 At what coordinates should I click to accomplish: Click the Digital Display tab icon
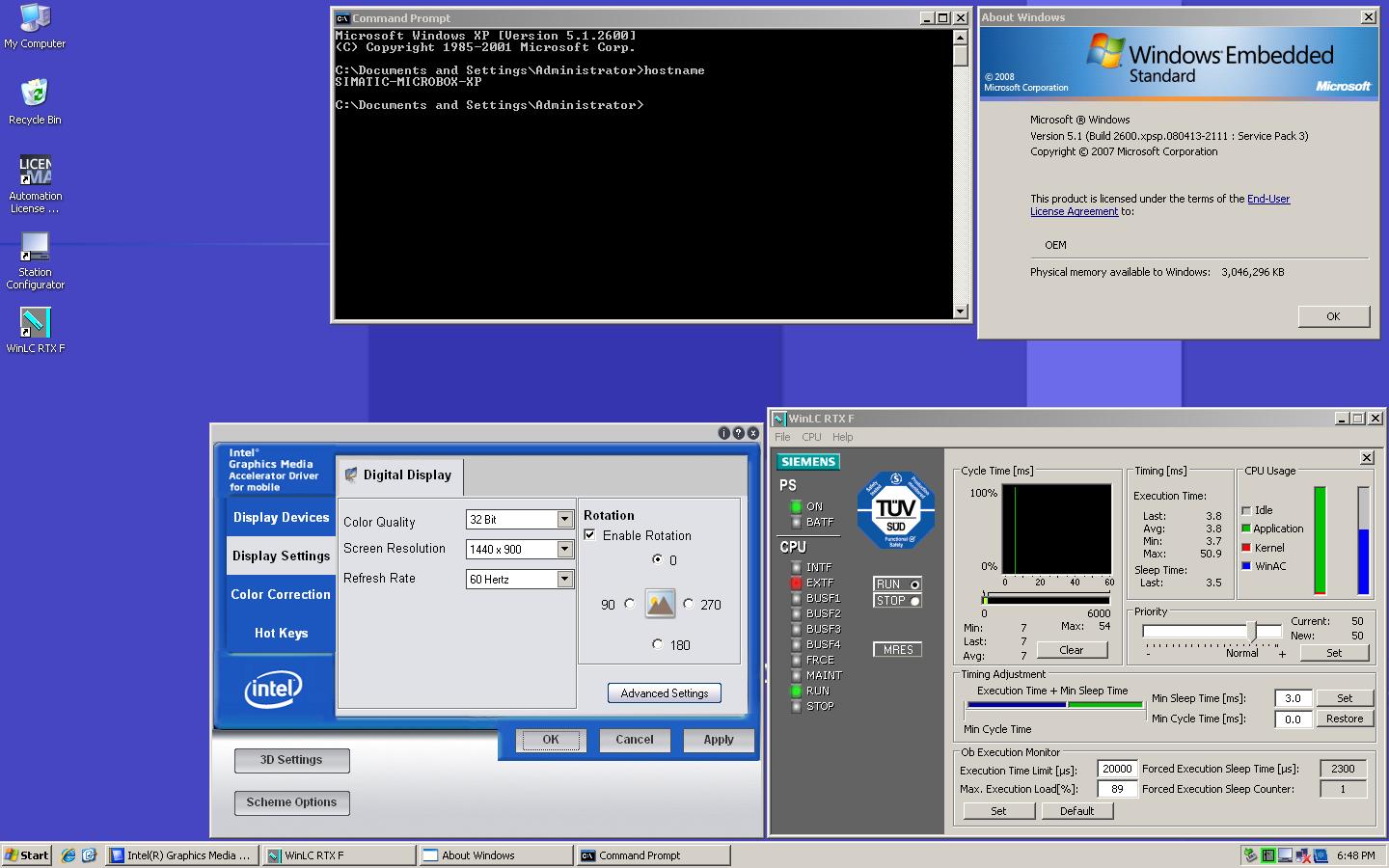coord(351,475)
